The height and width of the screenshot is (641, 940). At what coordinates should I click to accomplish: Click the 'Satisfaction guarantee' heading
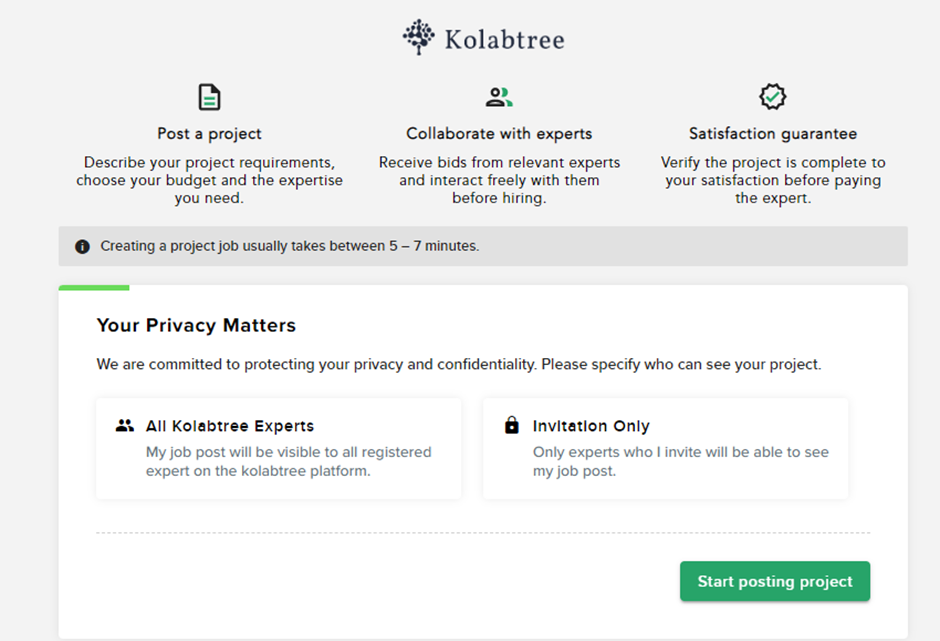point(773,134)
